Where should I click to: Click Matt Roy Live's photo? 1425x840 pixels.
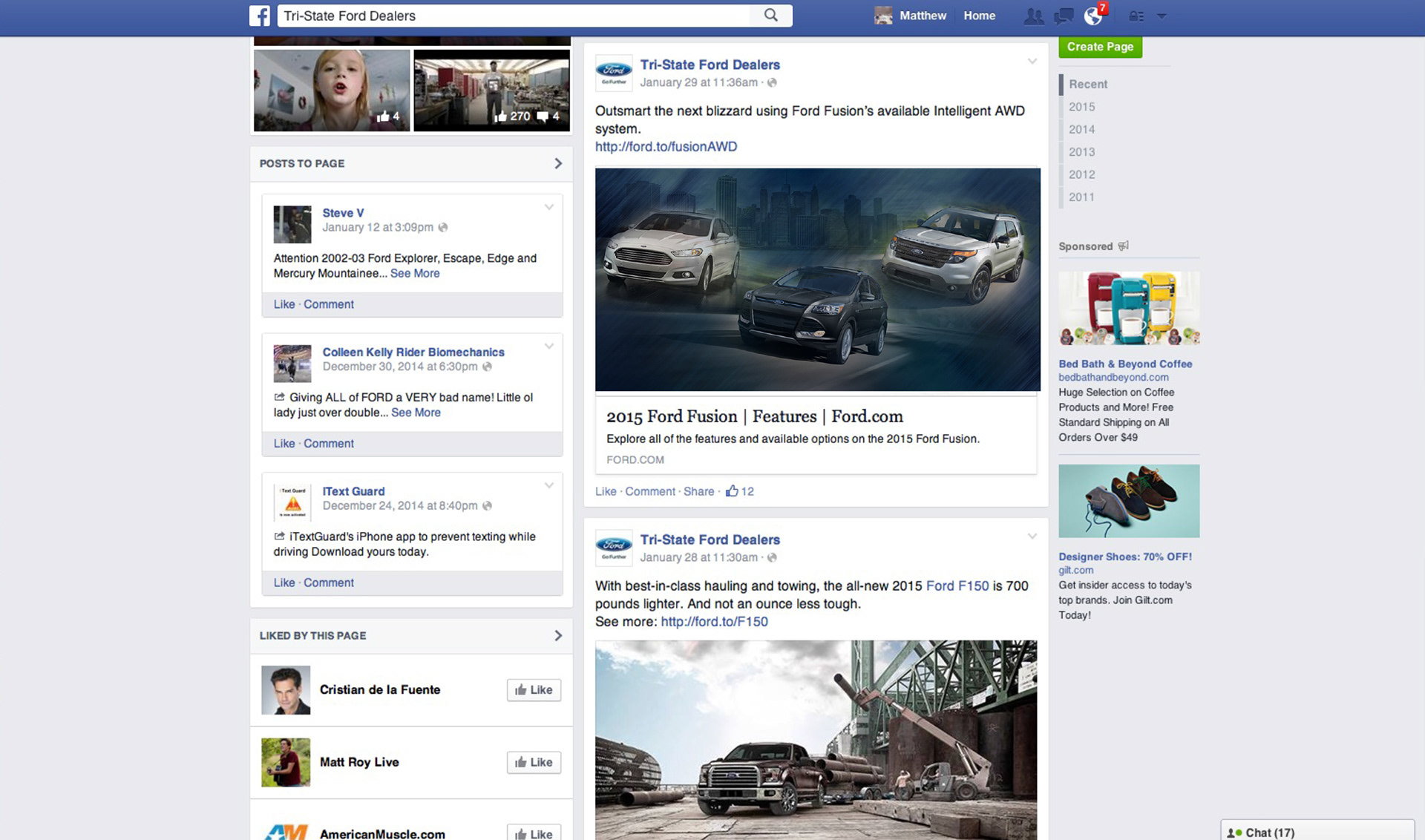(x=286, y=762)
